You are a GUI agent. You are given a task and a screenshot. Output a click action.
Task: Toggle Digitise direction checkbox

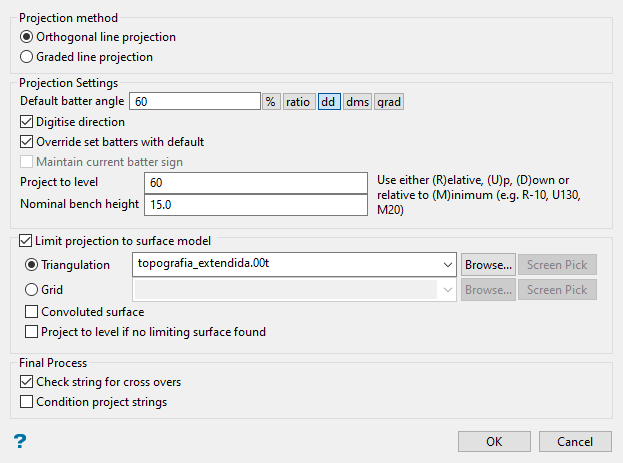[27, 122]
